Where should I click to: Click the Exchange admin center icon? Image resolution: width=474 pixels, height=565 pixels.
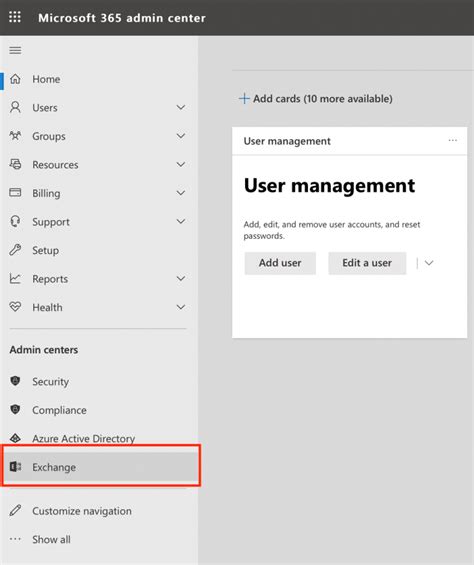(x=15, y=467)
